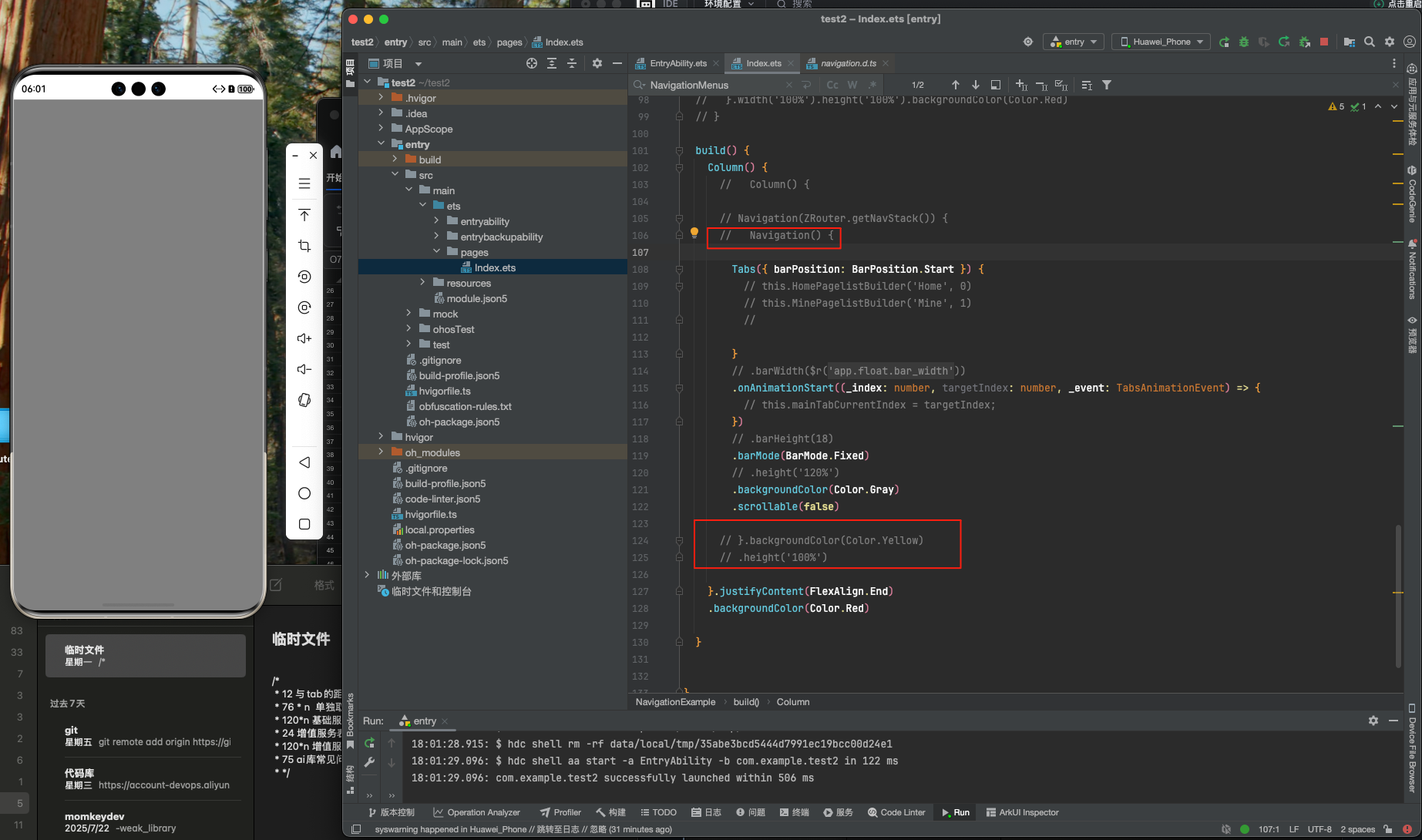Expand 外部库 external libraries node
Viewport: 1422px width, 840px height.
point(367,575)
